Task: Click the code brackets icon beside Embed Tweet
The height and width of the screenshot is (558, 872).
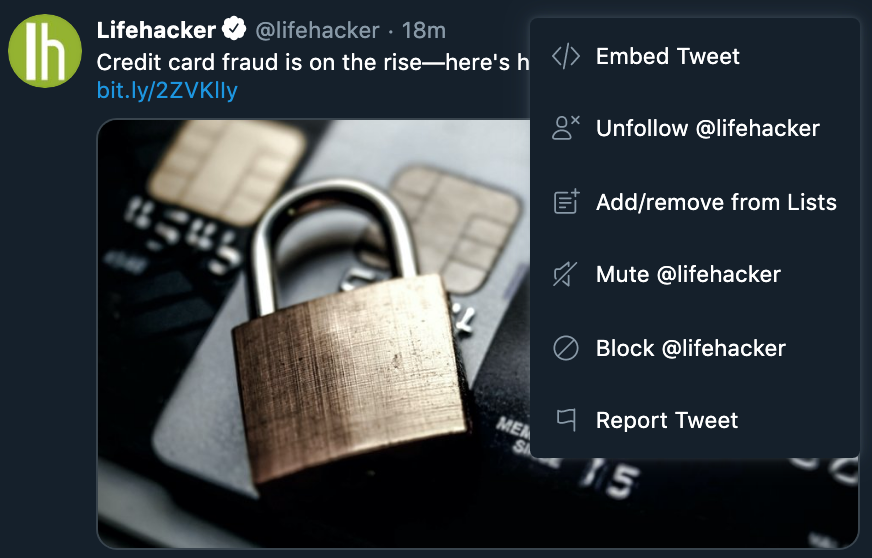Action: point(566,56)
